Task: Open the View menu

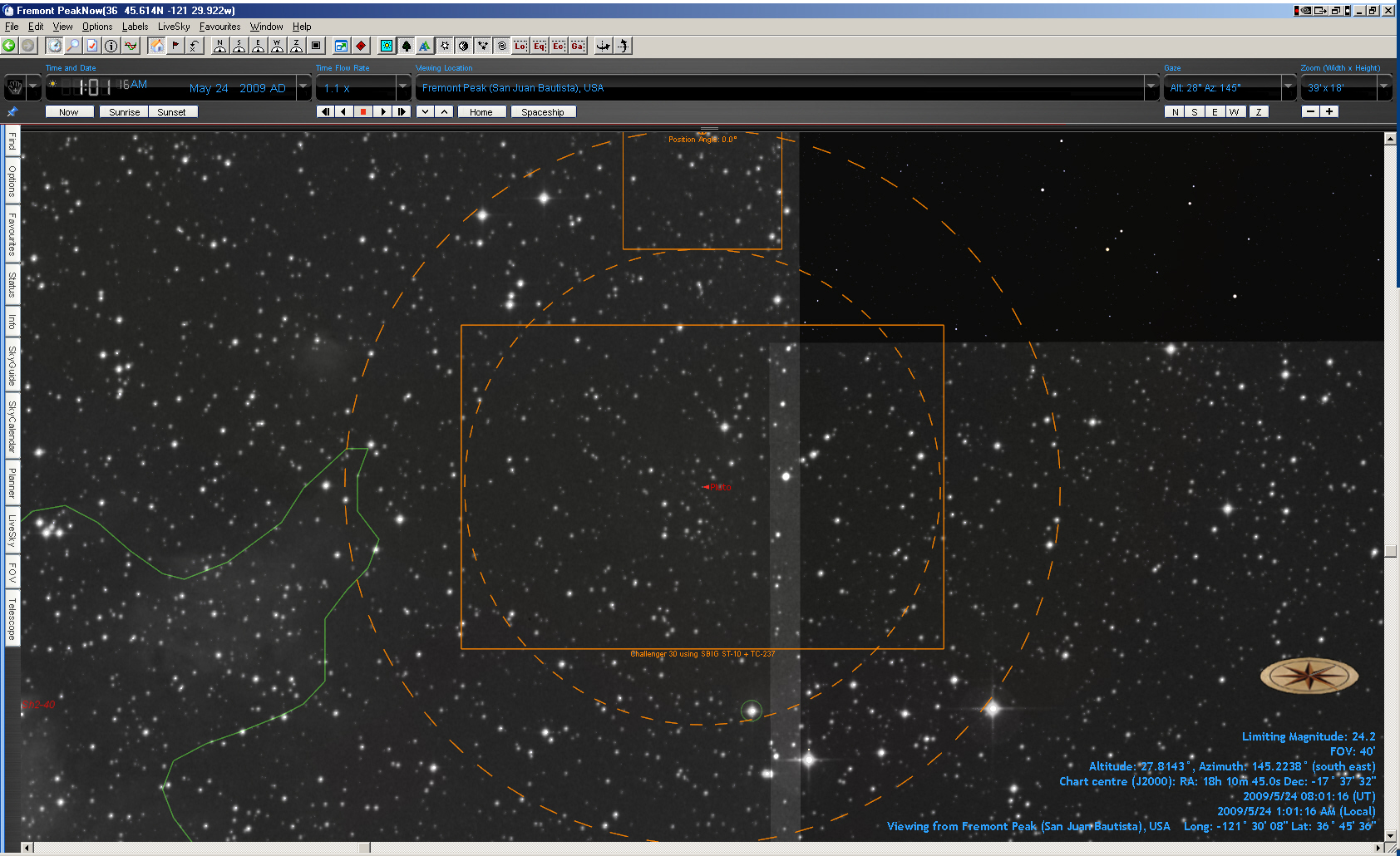Action: 62,27
